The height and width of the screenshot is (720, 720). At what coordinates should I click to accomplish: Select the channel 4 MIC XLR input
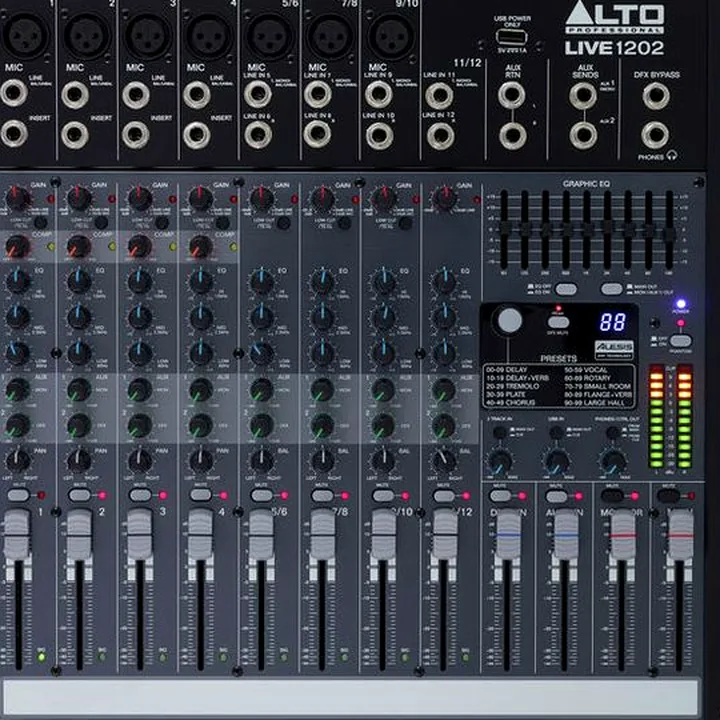(208, 37)
